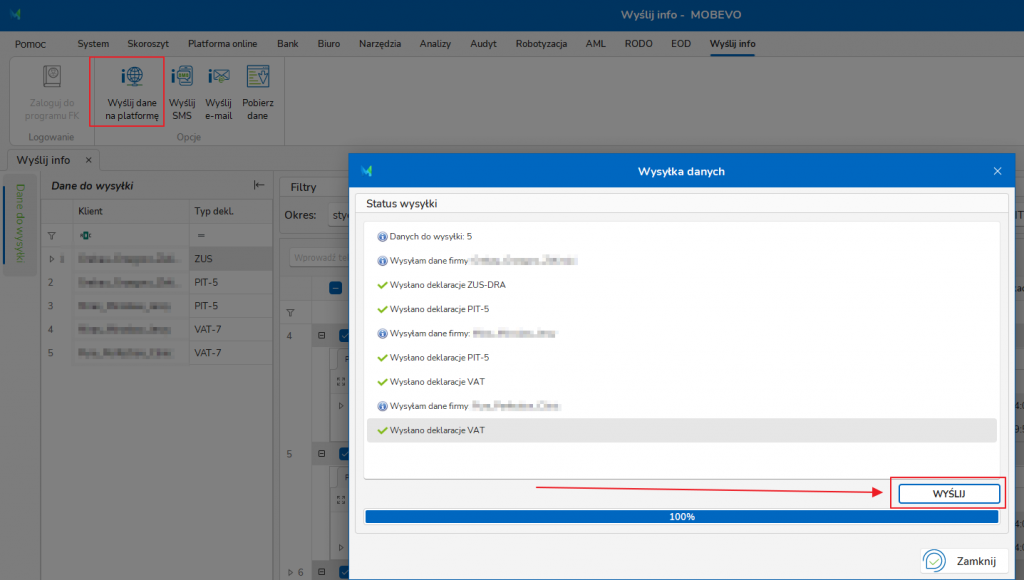The image size is (1024, 580).
Task: Click the Wyślij dane na platformę ribbon icon
Action: pyautogui.click(x=132, y=77)
